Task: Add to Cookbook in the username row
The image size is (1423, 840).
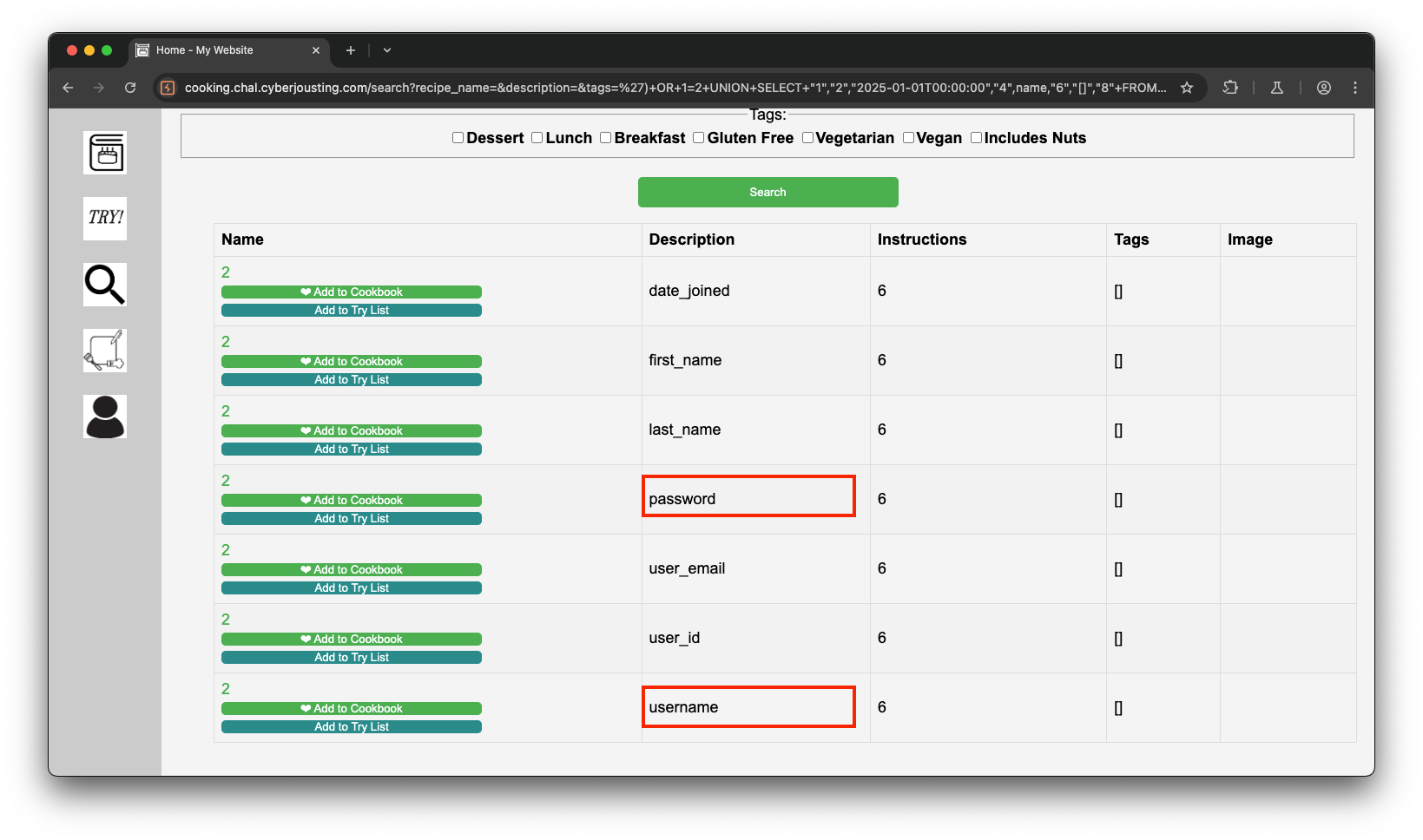Action: click(x=352, y=709)
